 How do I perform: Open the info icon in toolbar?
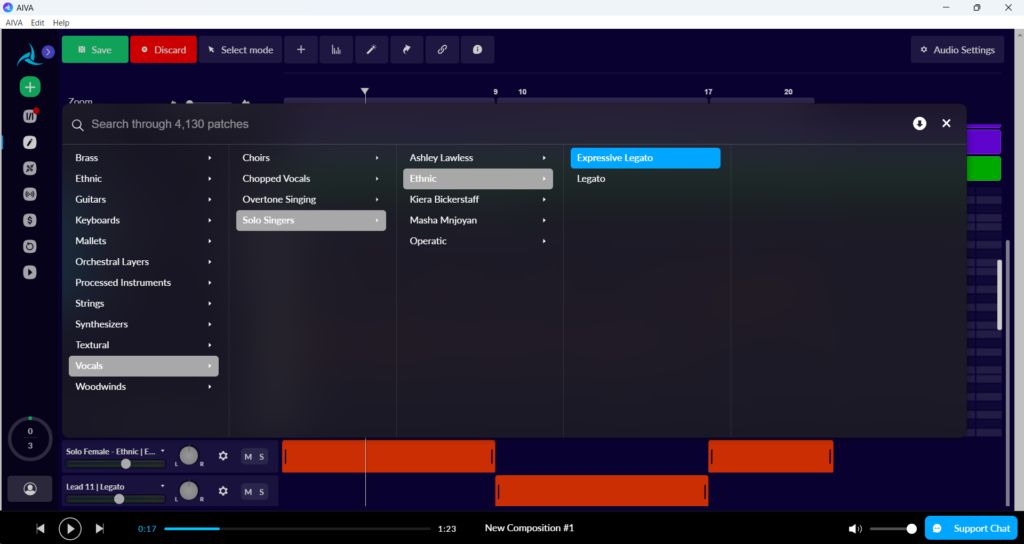(x=477, y=50)
